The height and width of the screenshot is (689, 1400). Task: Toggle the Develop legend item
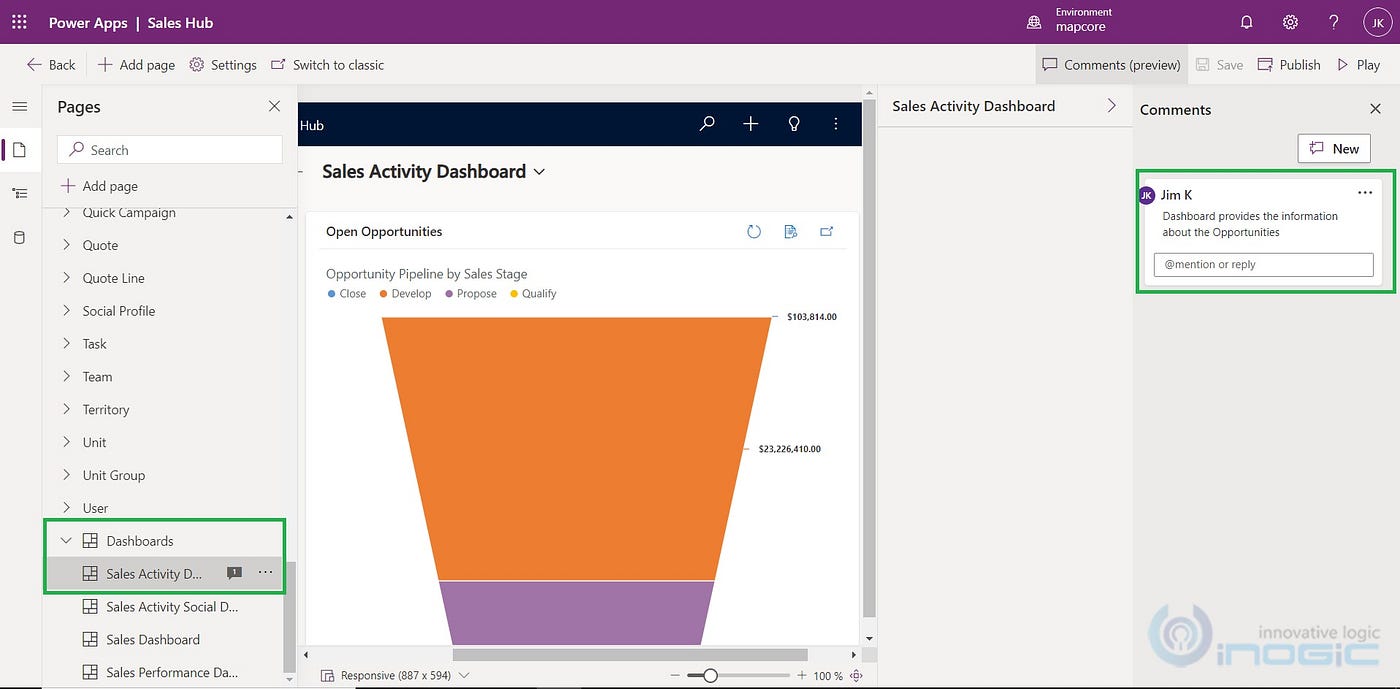(x=405, y=294)
